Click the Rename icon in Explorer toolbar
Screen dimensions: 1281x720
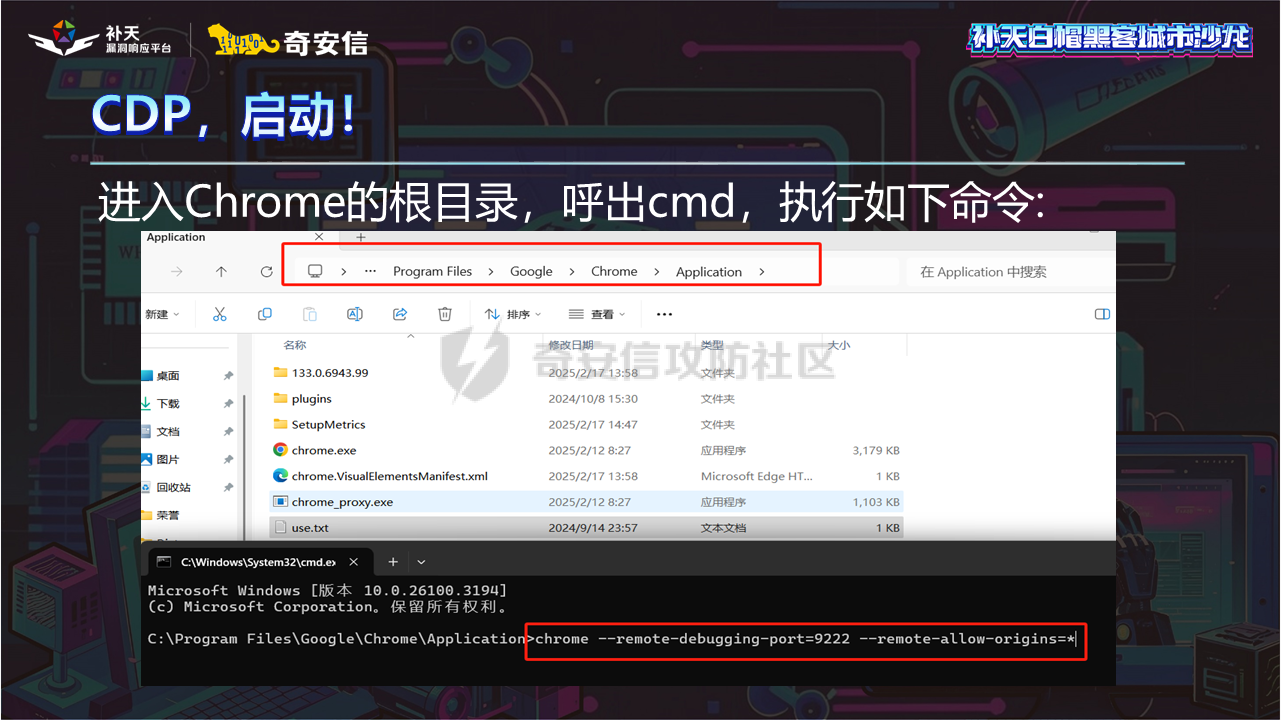[354, 314]
